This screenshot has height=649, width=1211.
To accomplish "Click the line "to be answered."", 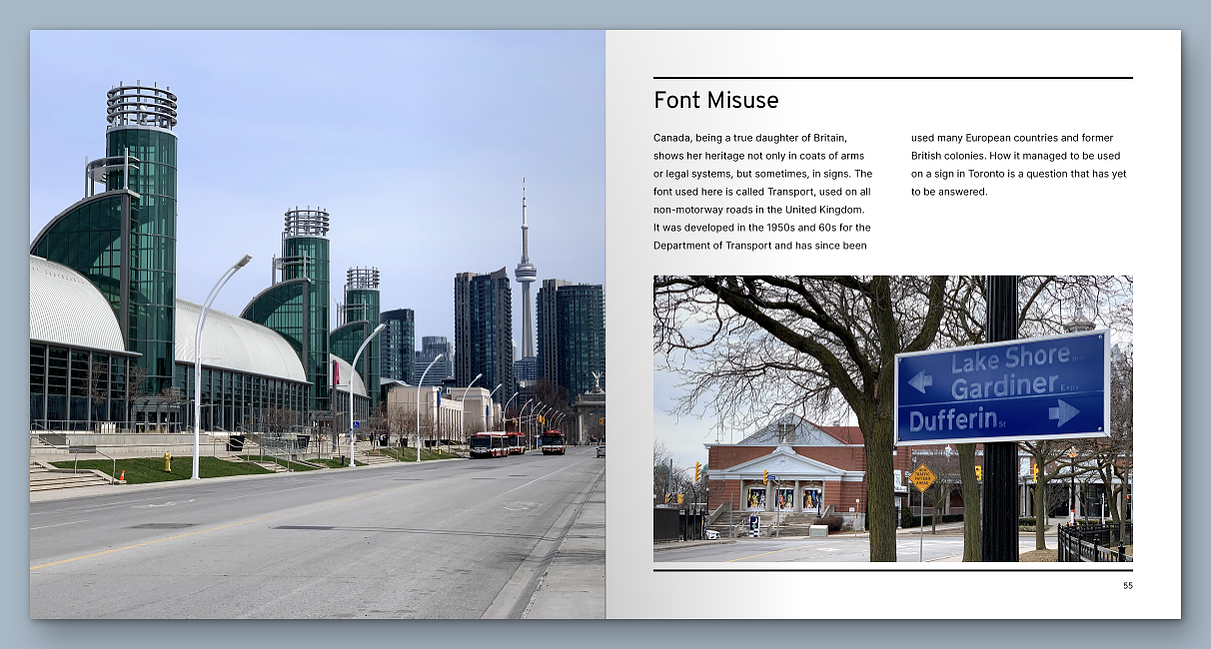I will [949, 192].
